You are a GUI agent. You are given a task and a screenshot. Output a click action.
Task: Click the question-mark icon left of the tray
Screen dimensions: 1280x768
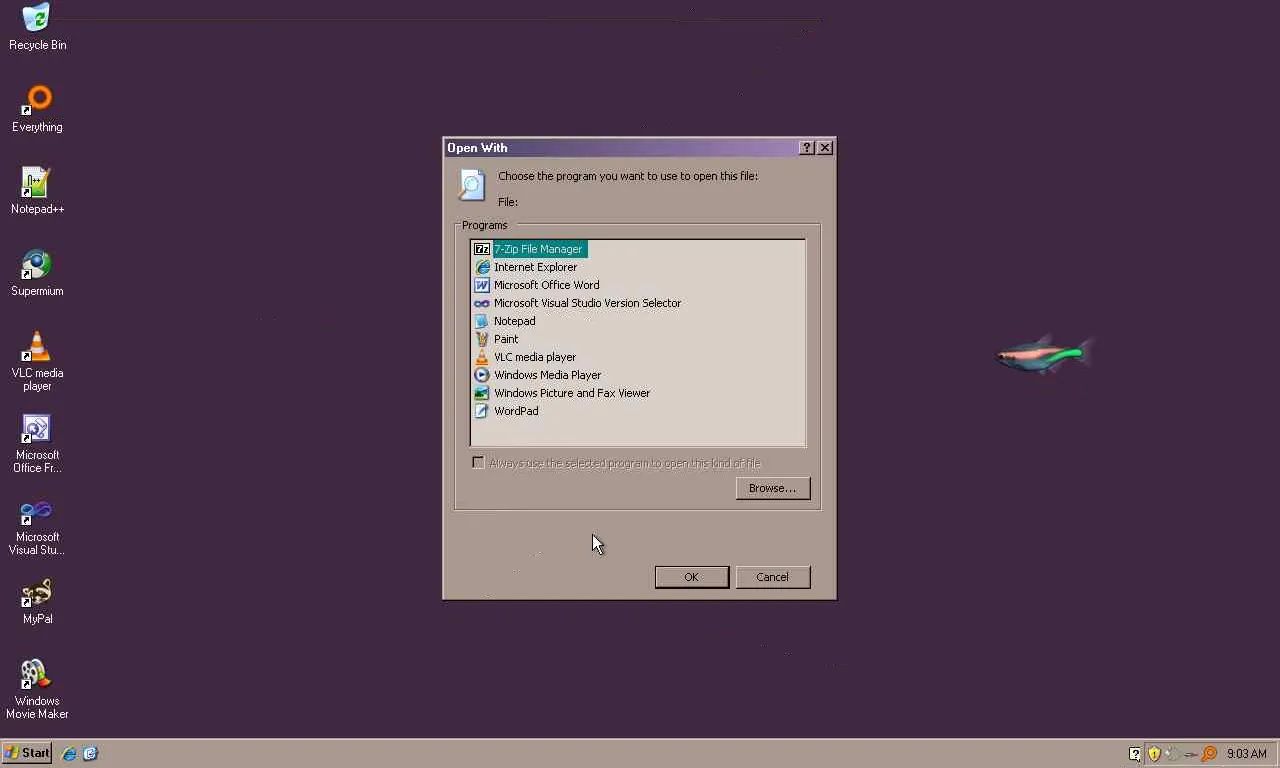click(1135, 754)
